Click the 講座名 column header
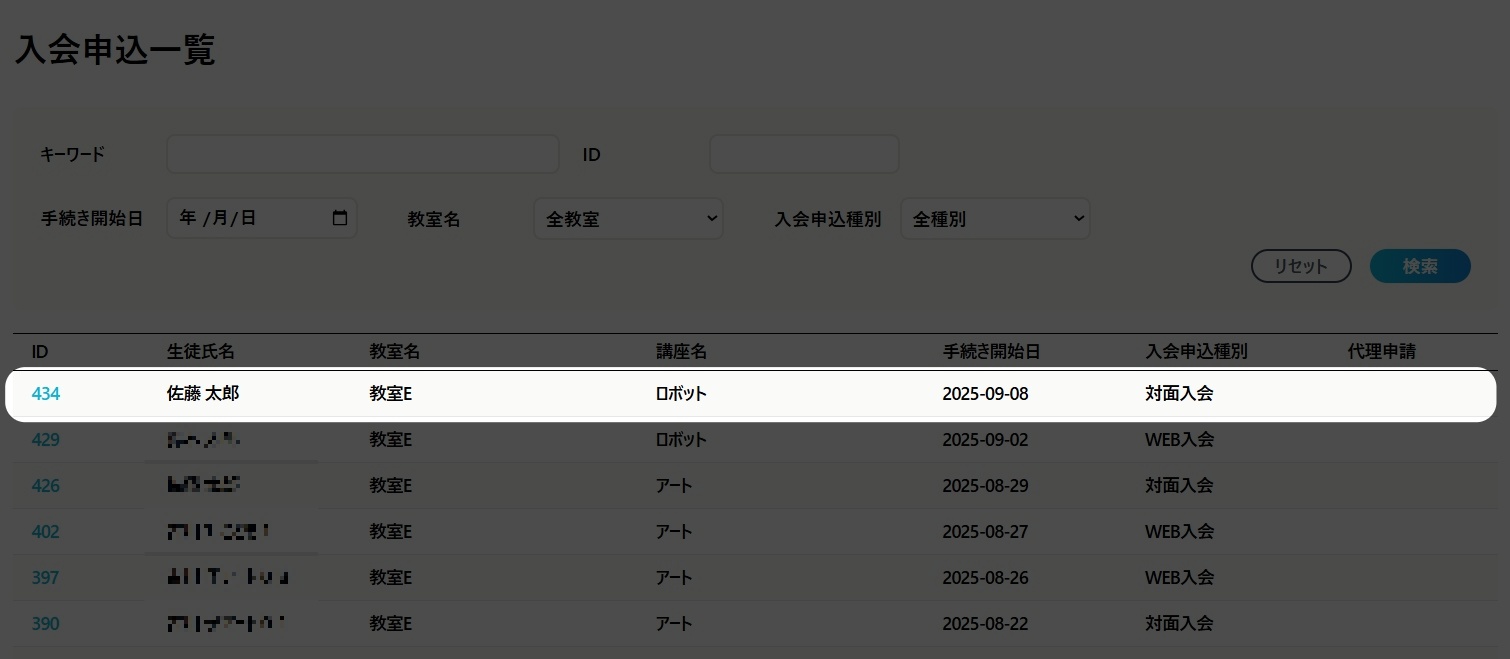The width and height of the screenshot is (1510, 659). (x=681, y=351)
